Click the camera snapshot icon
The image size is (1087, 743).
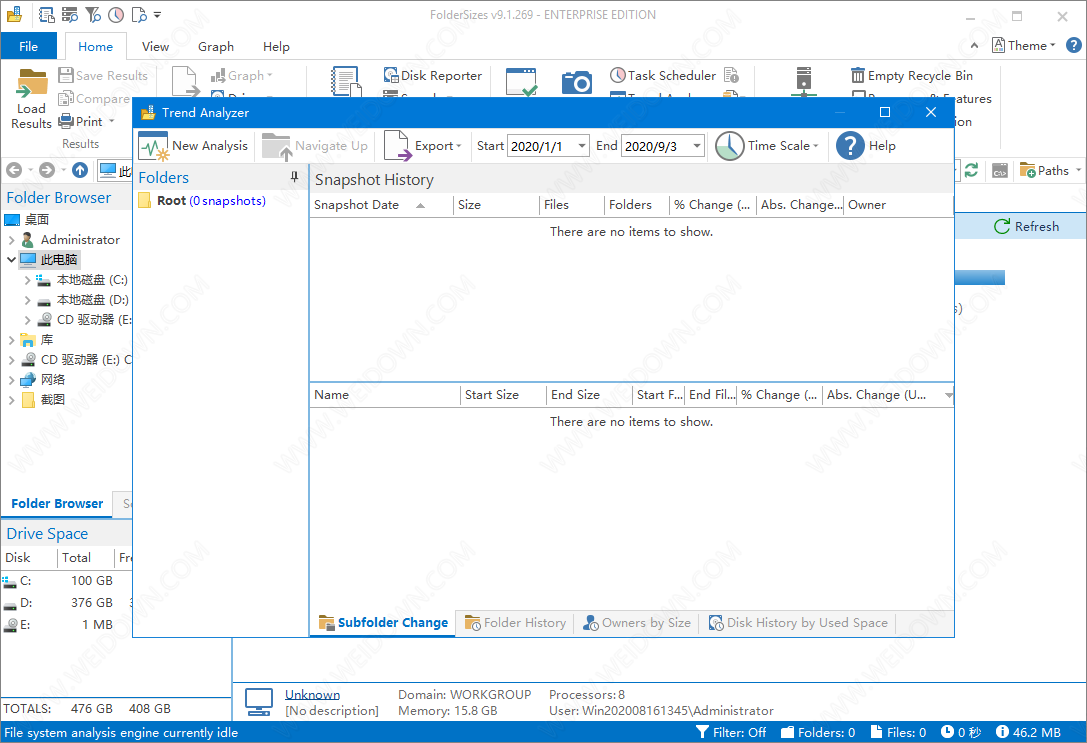click(x=576, y=82)
